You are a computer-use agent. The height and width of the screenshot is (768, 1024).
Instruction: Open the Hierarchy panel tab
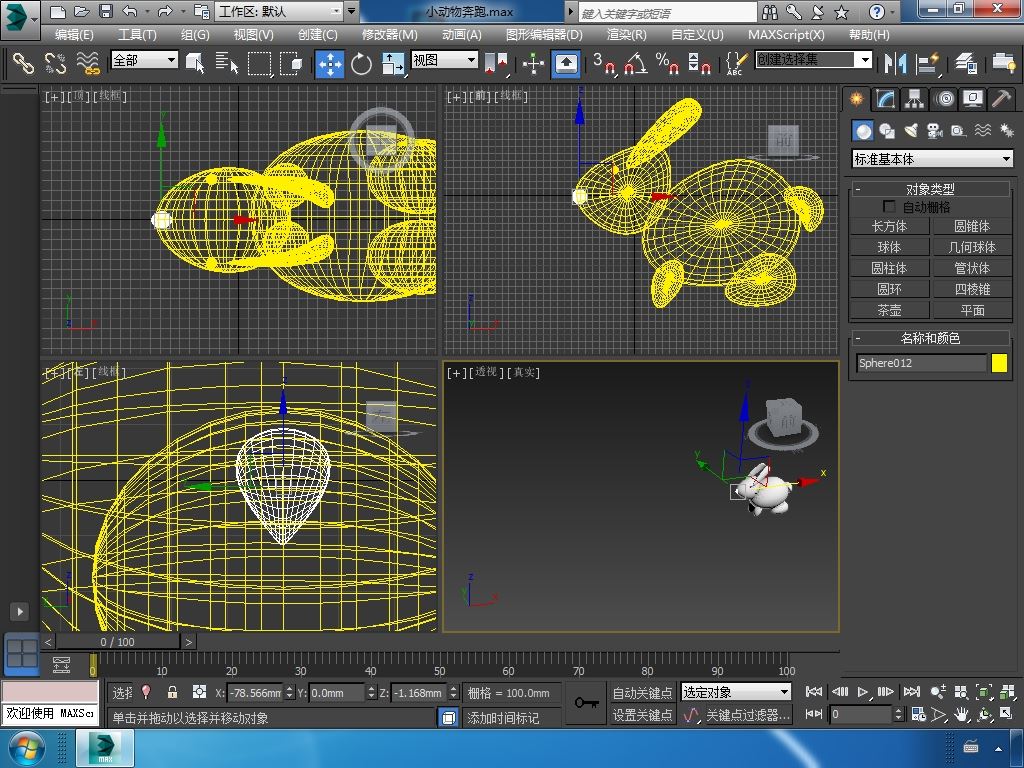(914, 99)
